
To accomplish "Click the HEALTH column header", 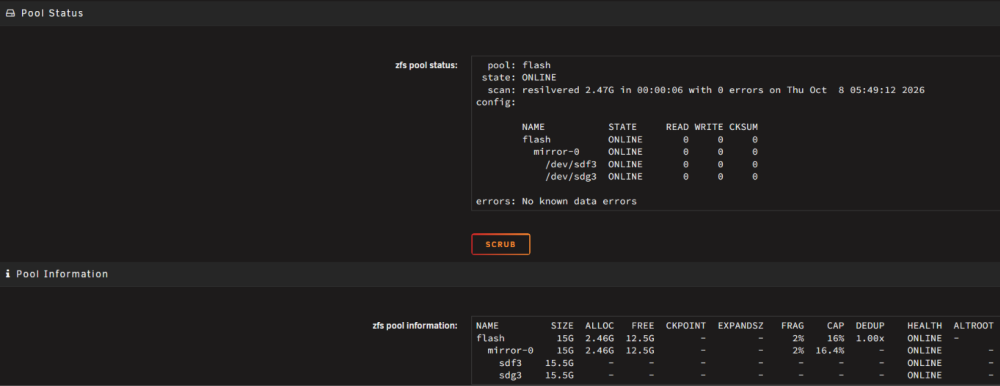I will [x=925, y=325].
